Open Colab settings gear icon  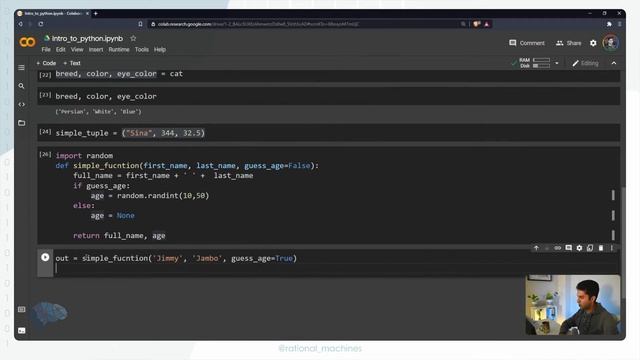click(593, 43)
